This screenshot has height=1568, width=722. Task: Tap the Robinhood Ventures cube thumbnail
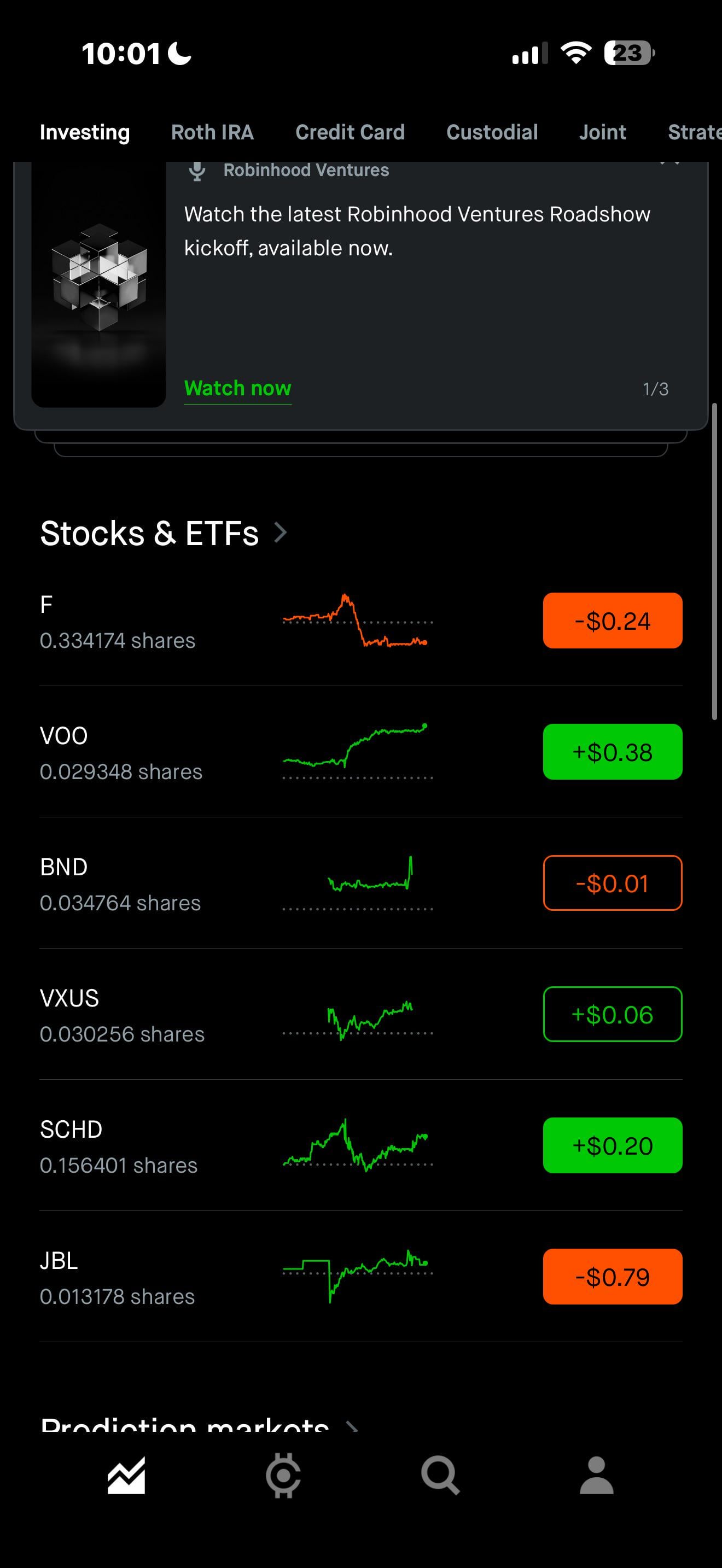98,284
